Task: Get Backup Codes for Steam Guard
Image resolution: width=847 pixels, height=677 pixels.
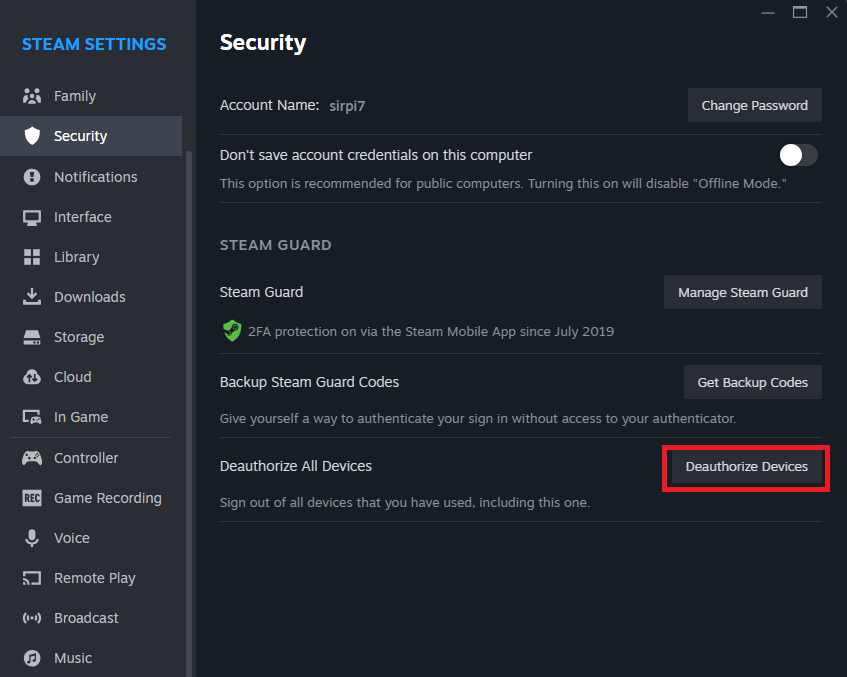Action: [752, 383]
